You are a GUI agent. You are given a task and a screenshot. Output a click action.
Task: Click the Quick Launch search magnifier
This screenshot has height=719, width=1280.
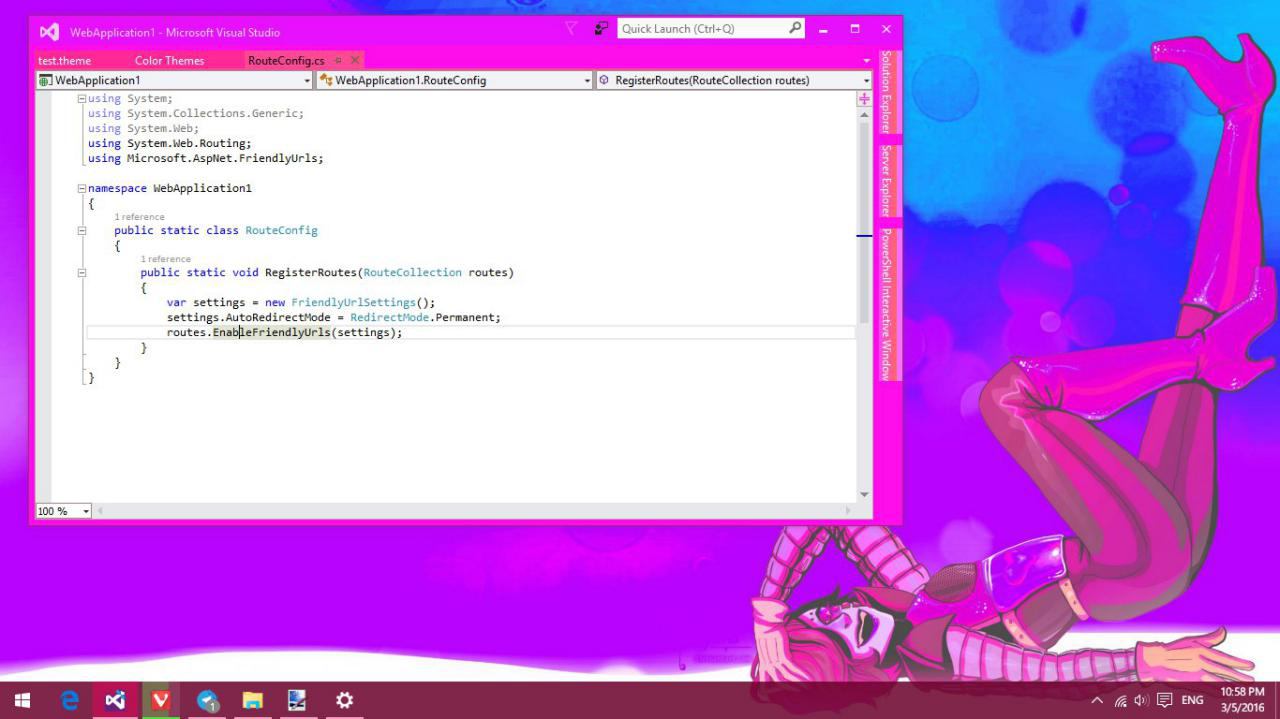click(796, 28)
